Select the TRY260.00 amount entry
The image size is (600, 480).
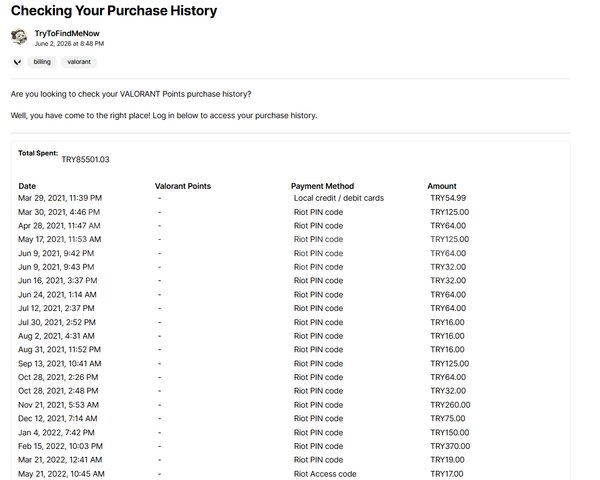click(x=450, y=405)
